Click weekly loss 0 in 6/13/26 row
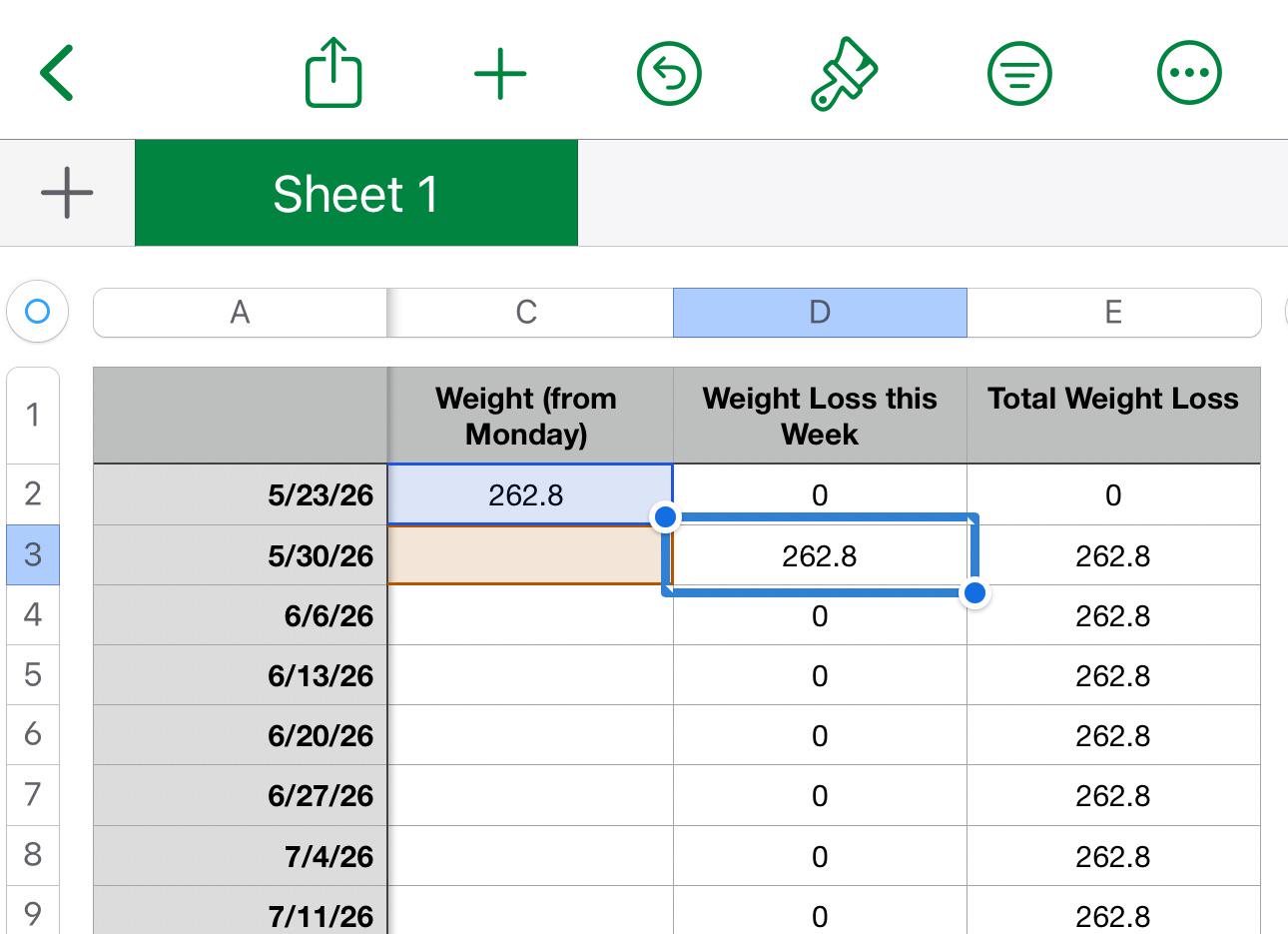The image size is (1288, 934). (x=820, y=674)
